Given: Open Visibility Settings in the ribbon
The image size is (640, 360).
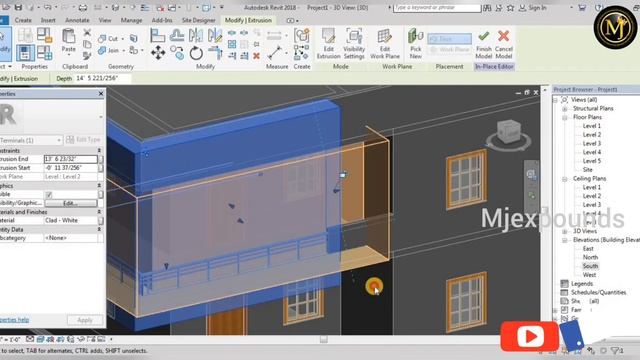Looking at the screenshot, I should click(354, 44).
